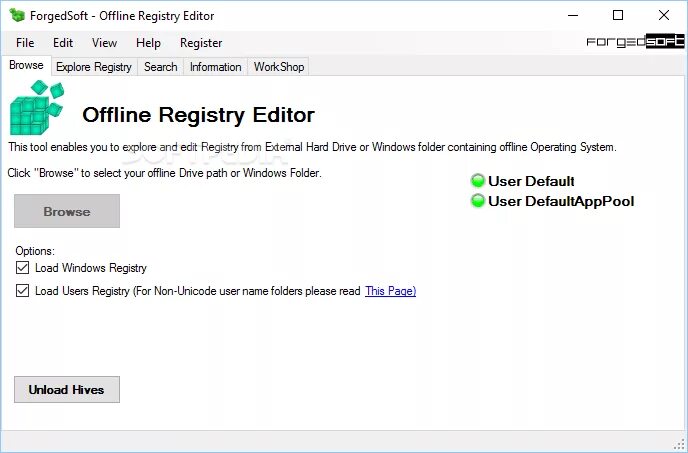Click green status light beside User DefaultAppPool

pyautogui.click(x=477, y=201)
